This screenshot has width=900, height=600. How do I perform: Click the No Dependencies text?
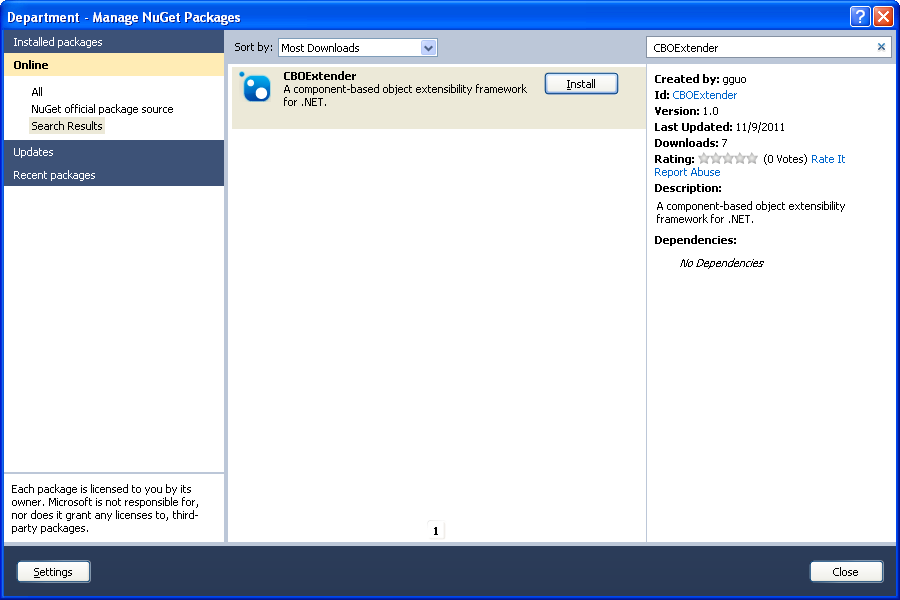tap(721, 263)
